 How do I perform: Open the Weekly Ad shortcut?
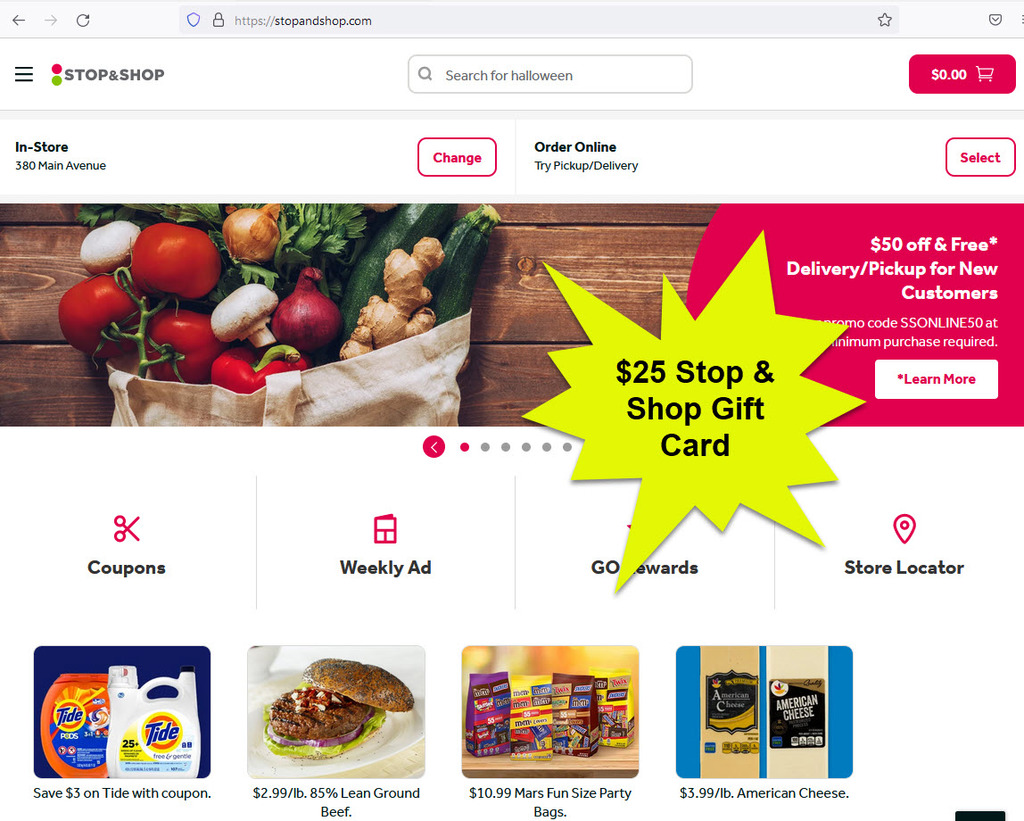[x=385, y=546]
